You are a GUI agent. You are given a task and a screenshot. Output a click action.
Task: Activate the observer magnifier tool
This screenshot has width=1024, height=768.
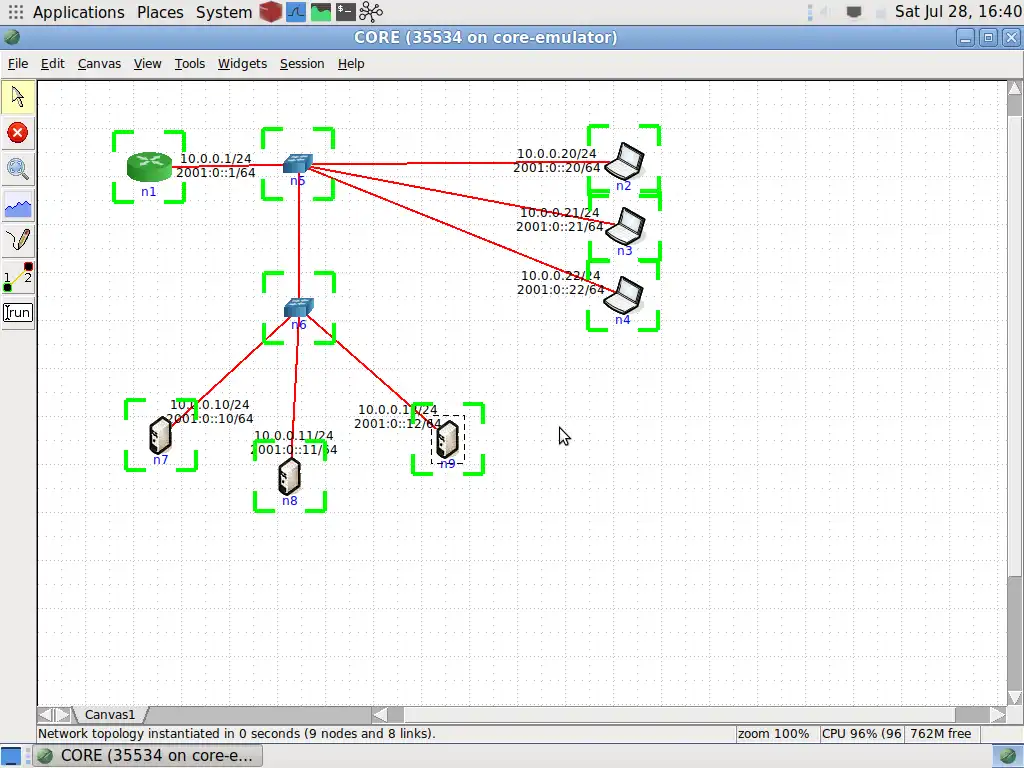point(17,168)
